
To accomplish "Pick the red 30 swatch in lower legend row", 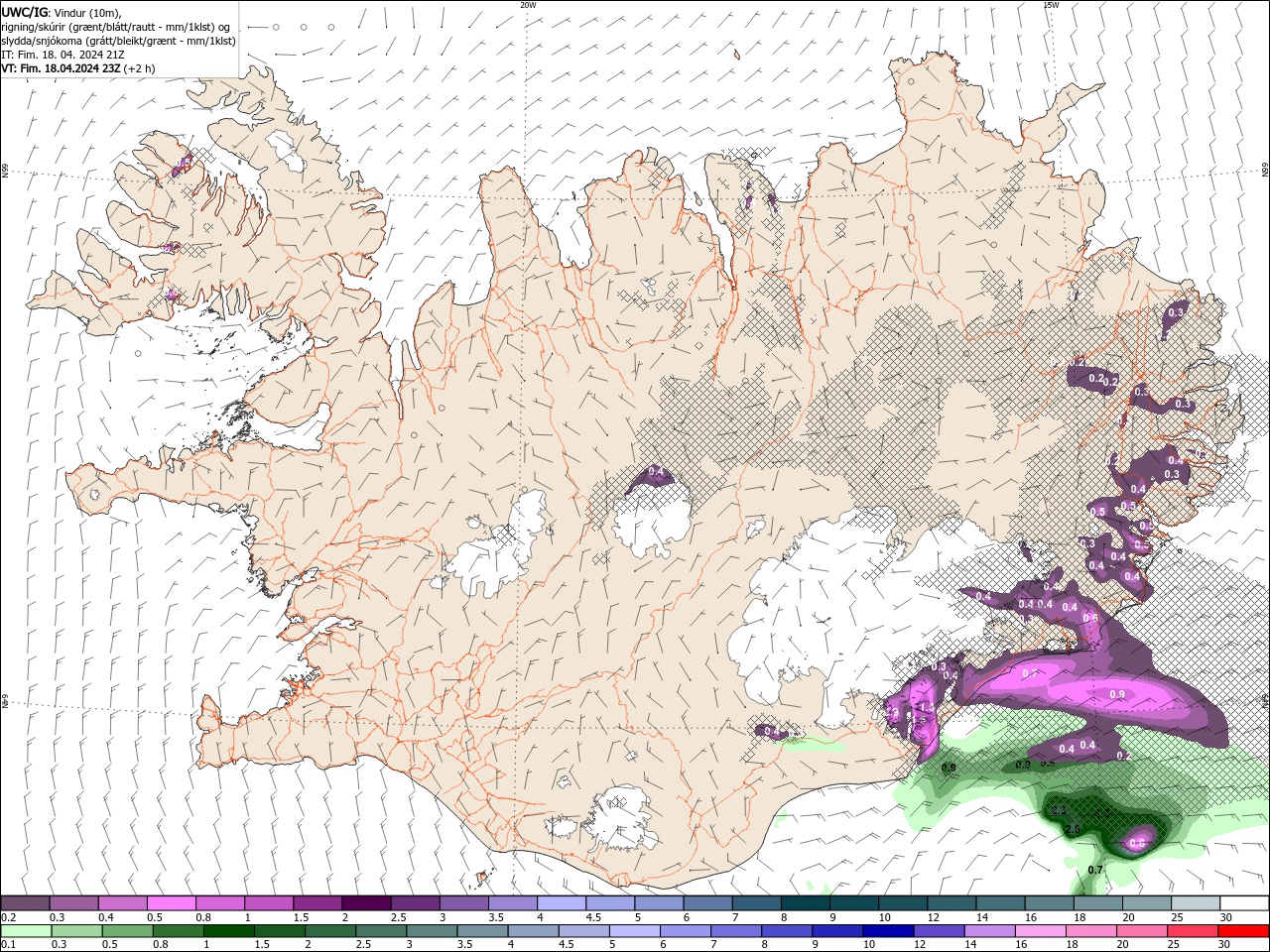I will tap(1244, 931).
